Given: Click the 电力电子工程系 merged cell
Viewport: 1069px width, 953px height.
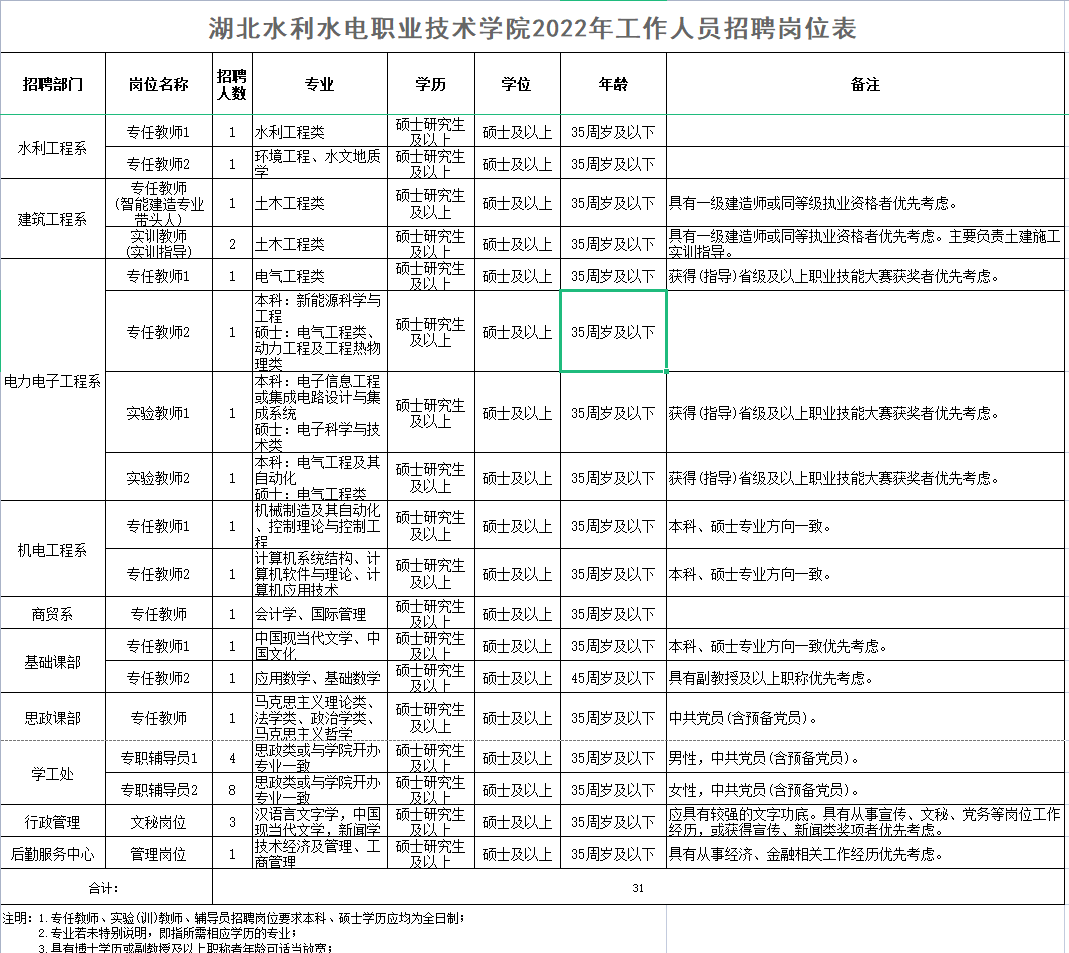Looking at the screenshot, I should 52,381.
